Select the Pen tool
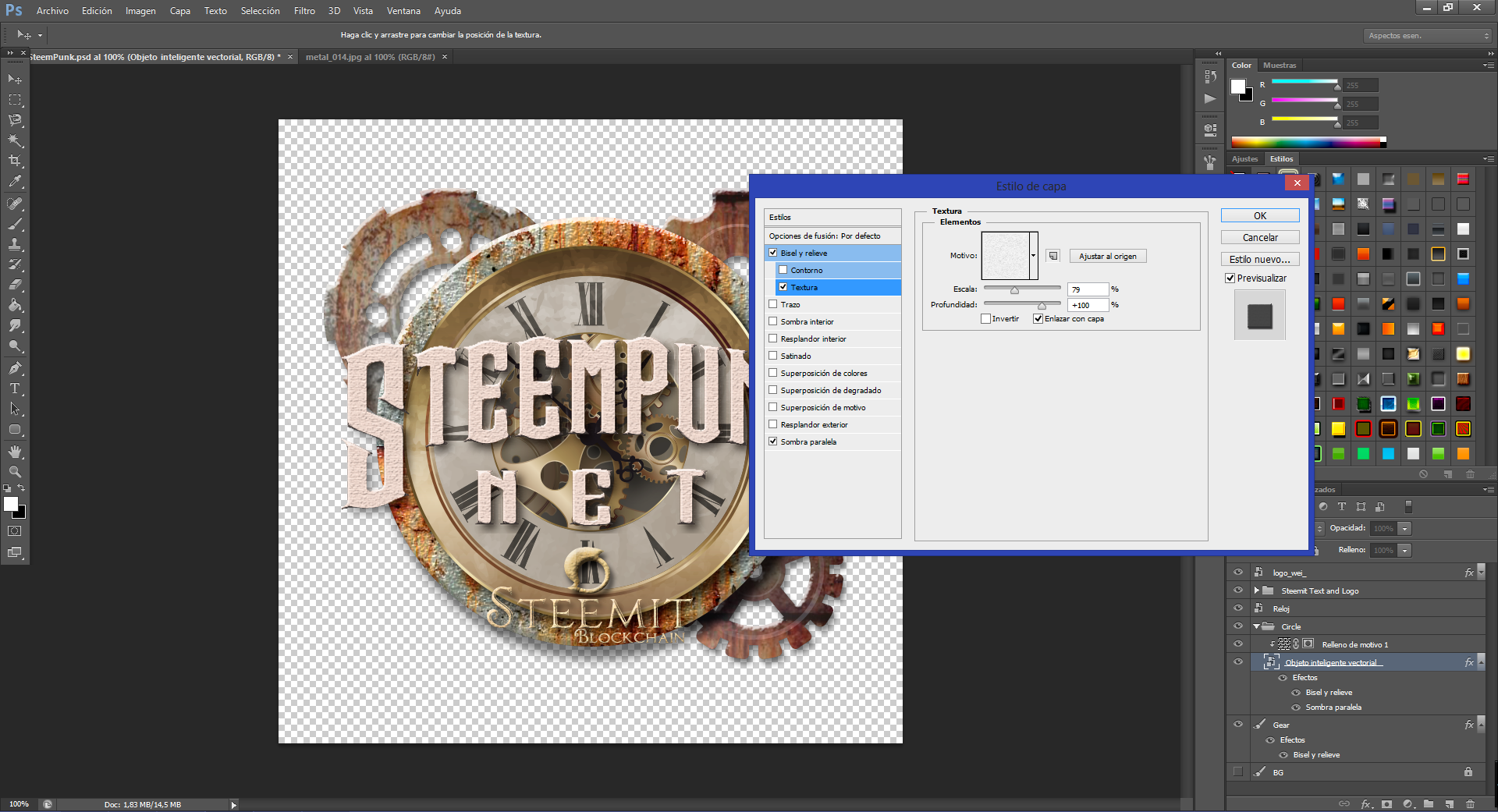This screenshot has width=1498, height=812. [15, 368]
